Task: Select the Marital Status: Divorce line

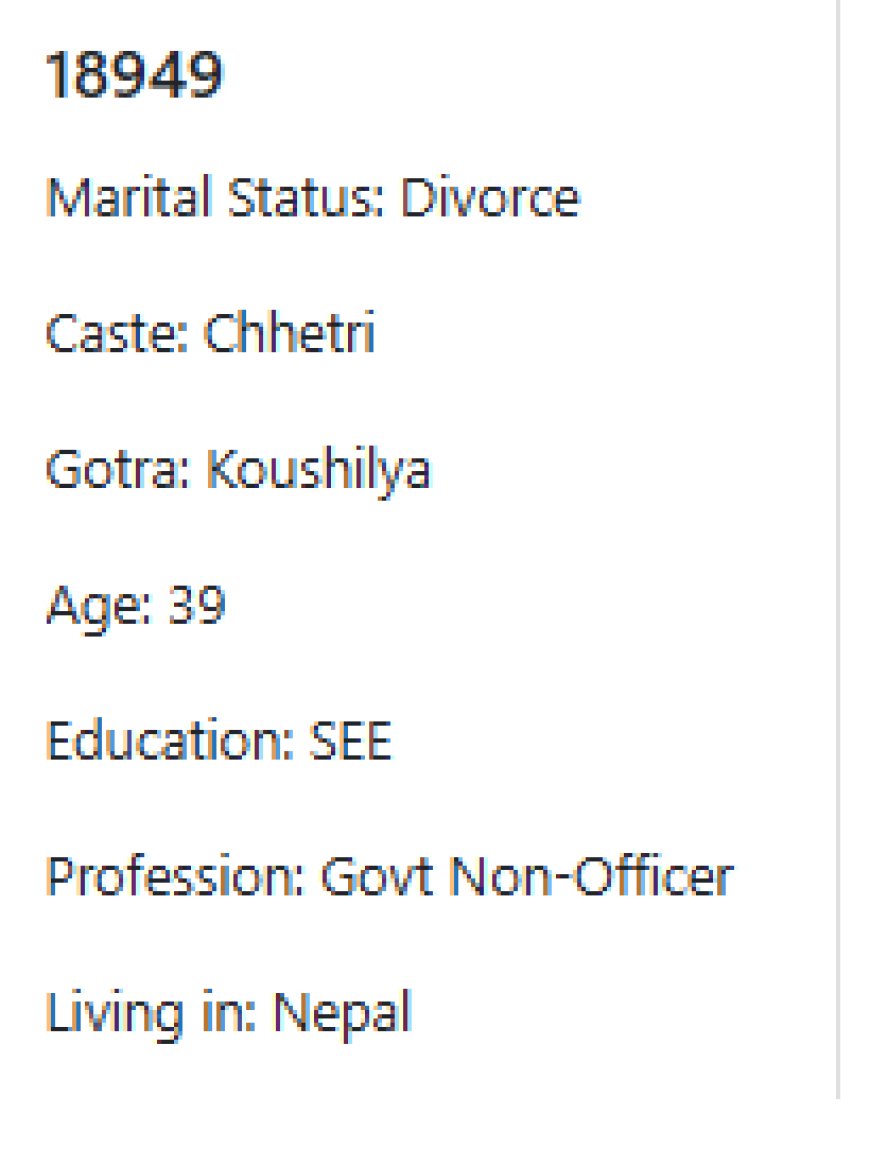Action: (x=313, y=198)
